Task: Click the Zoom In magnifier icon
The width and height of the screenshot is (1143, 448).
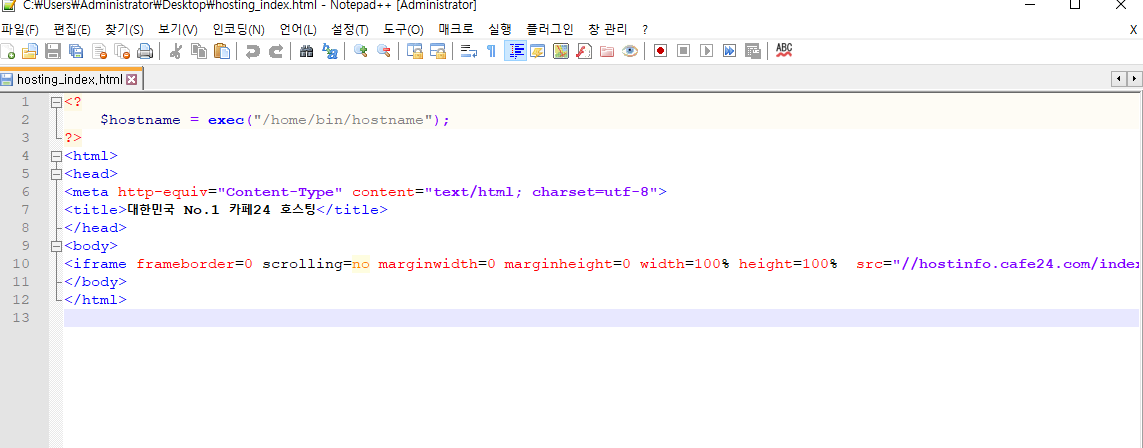Action: tap(360, 51)
